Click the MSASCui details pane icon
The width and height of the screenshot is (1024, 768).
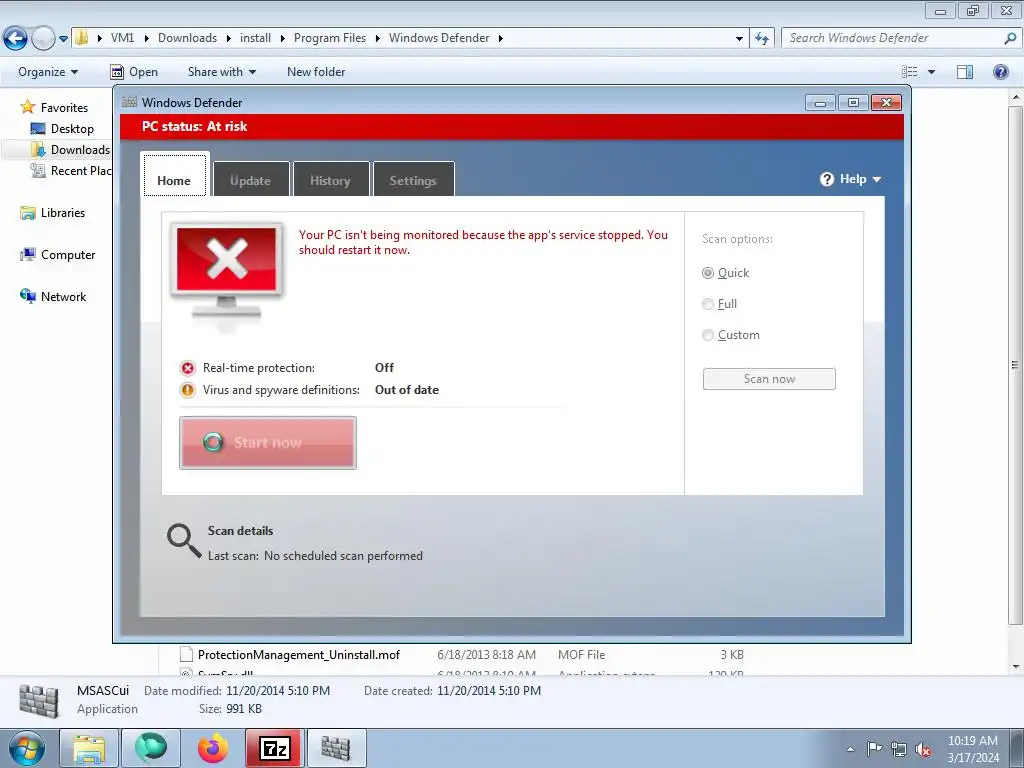39,701
